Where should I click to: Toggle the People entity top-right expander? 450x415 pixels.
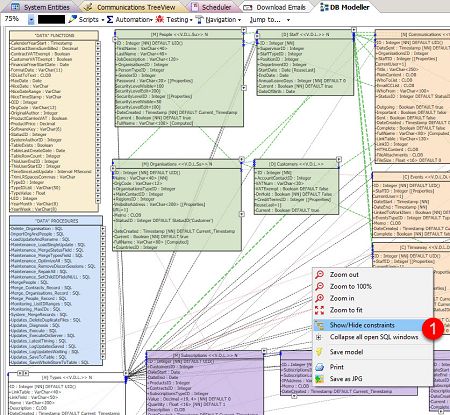pyautogui.click(x=244, y=30)
